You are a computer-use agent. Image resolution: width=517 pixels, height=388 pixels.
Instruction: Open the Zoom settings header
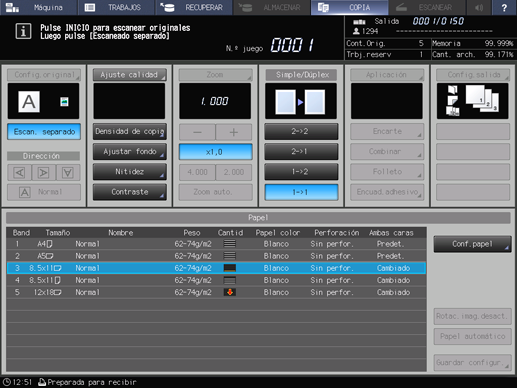point(215,75)
